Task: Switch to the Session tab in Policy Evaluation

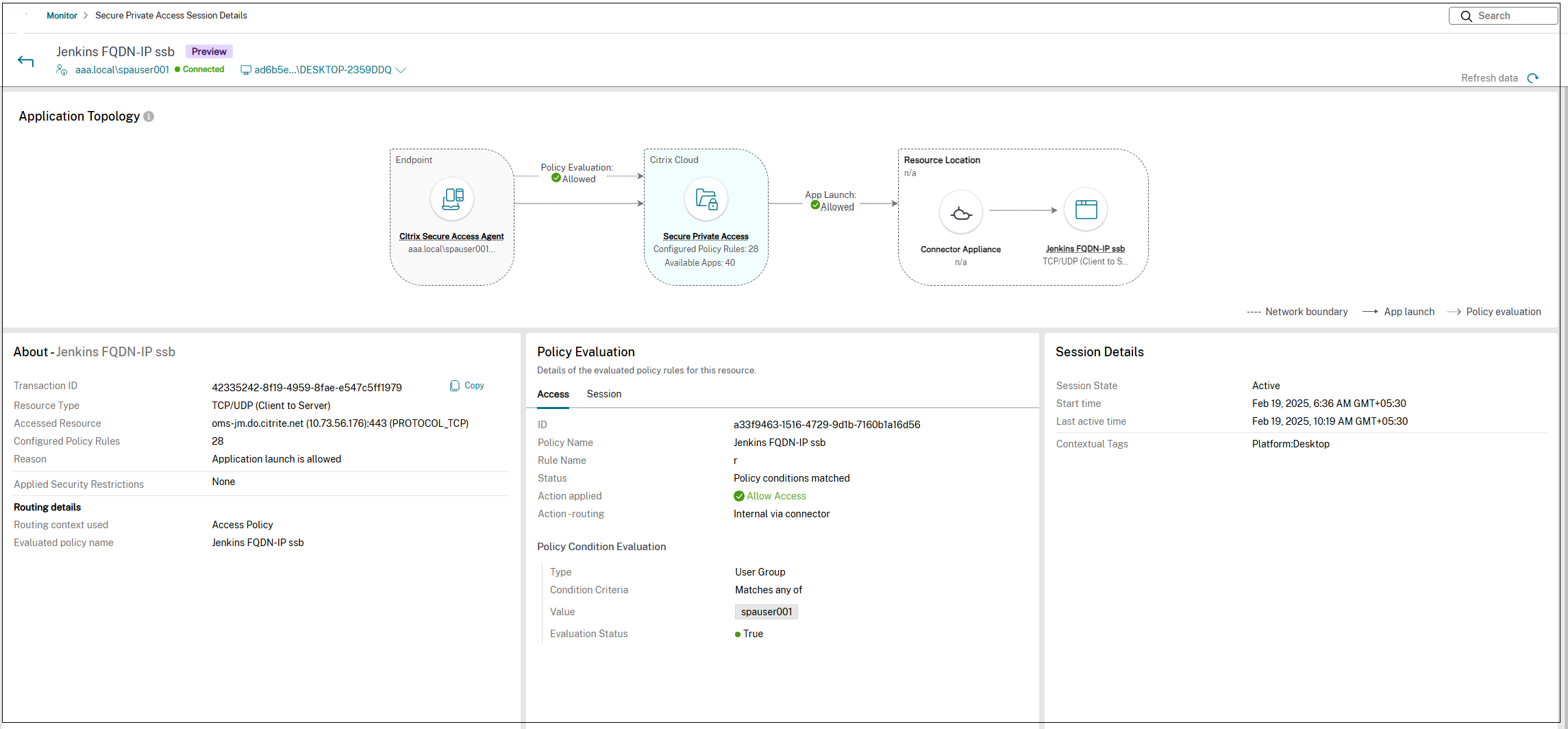Action: coord(603,394)
